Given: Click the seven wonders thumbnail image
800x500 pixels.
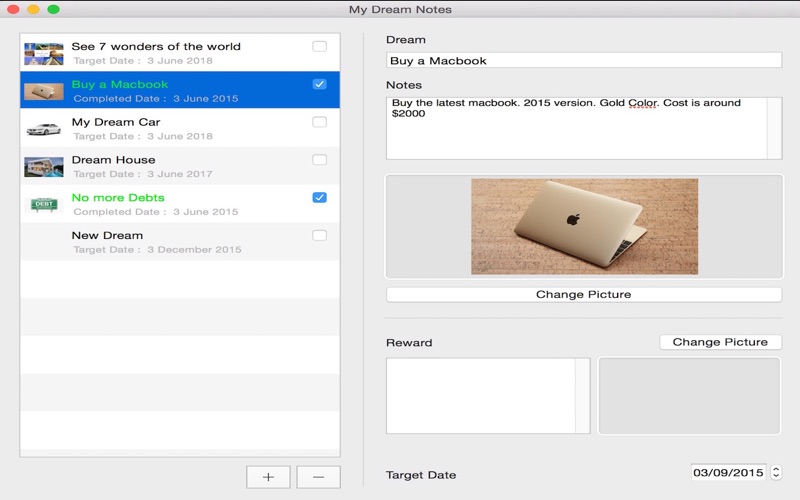Looking at the screenshot, I should point(44,54).
